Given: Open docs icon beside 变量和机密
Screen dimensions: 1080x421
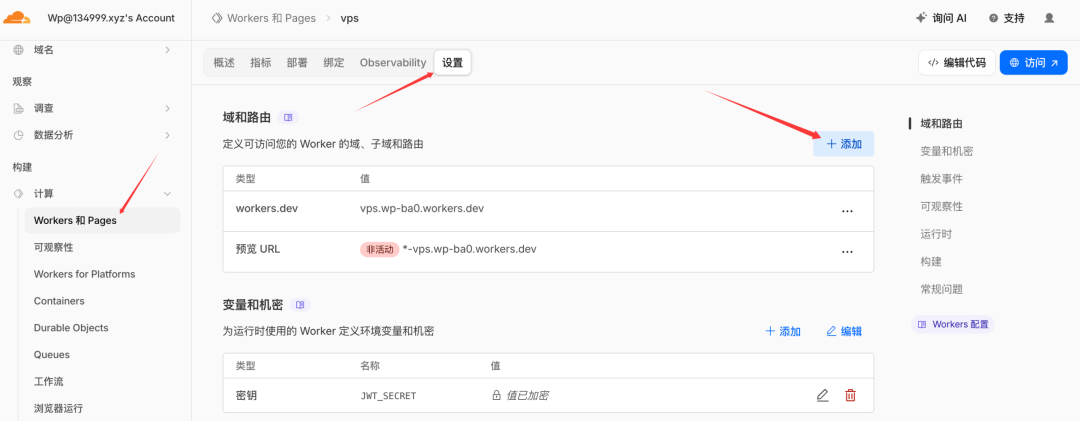Looking at the screenshot, I should click(x=300, y=305).
